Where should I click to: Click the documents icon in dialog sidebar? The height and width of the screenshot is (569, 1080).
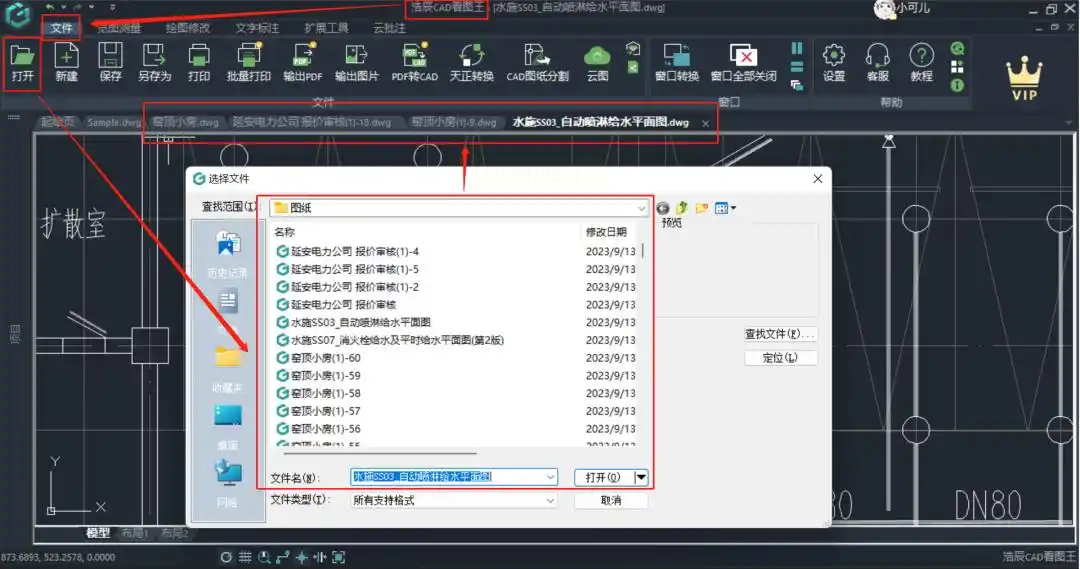[x=228, y=301]
